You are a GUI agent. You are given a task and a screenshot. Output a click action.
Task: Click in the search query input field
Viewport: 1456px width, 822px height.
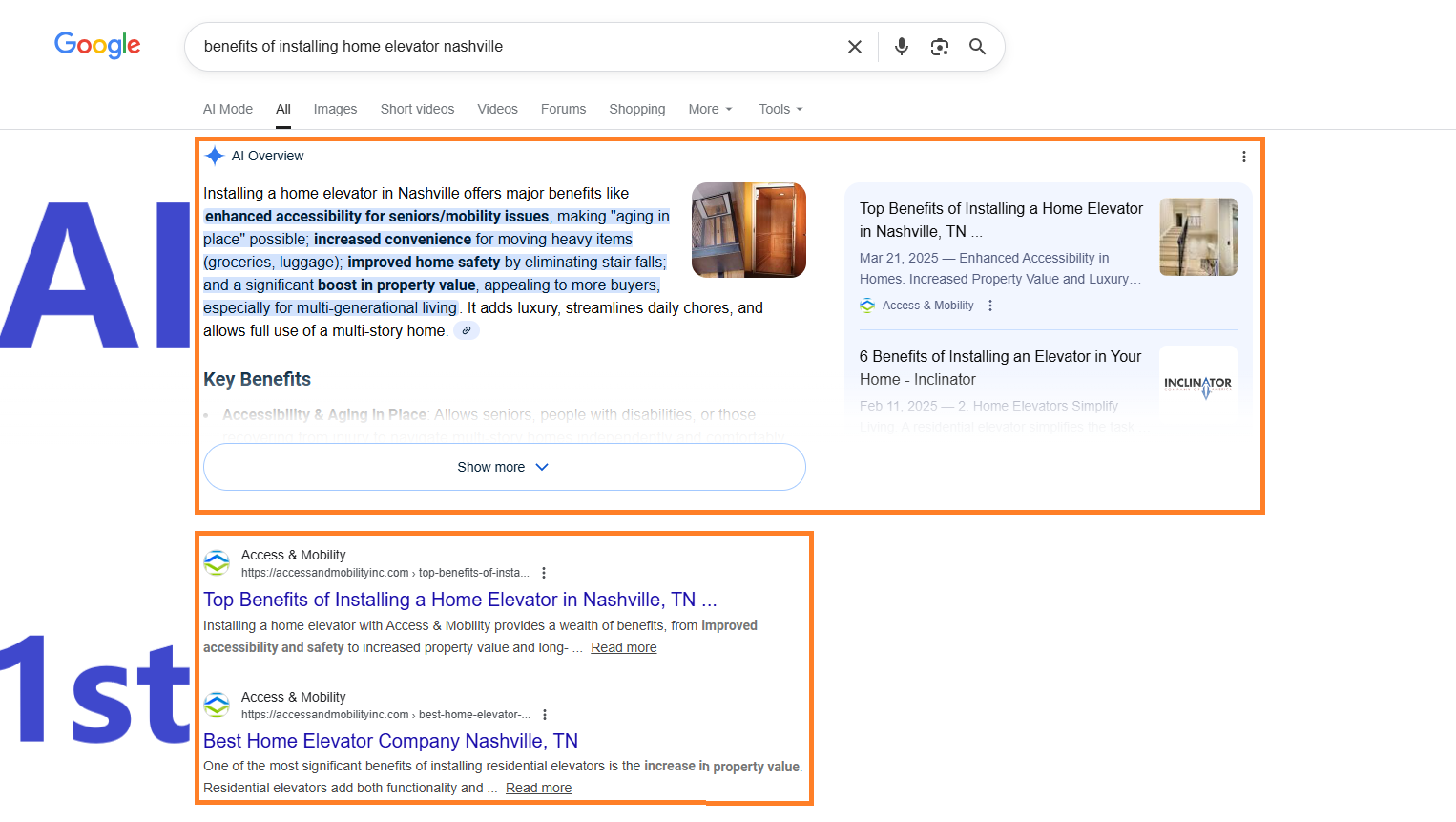515,47
